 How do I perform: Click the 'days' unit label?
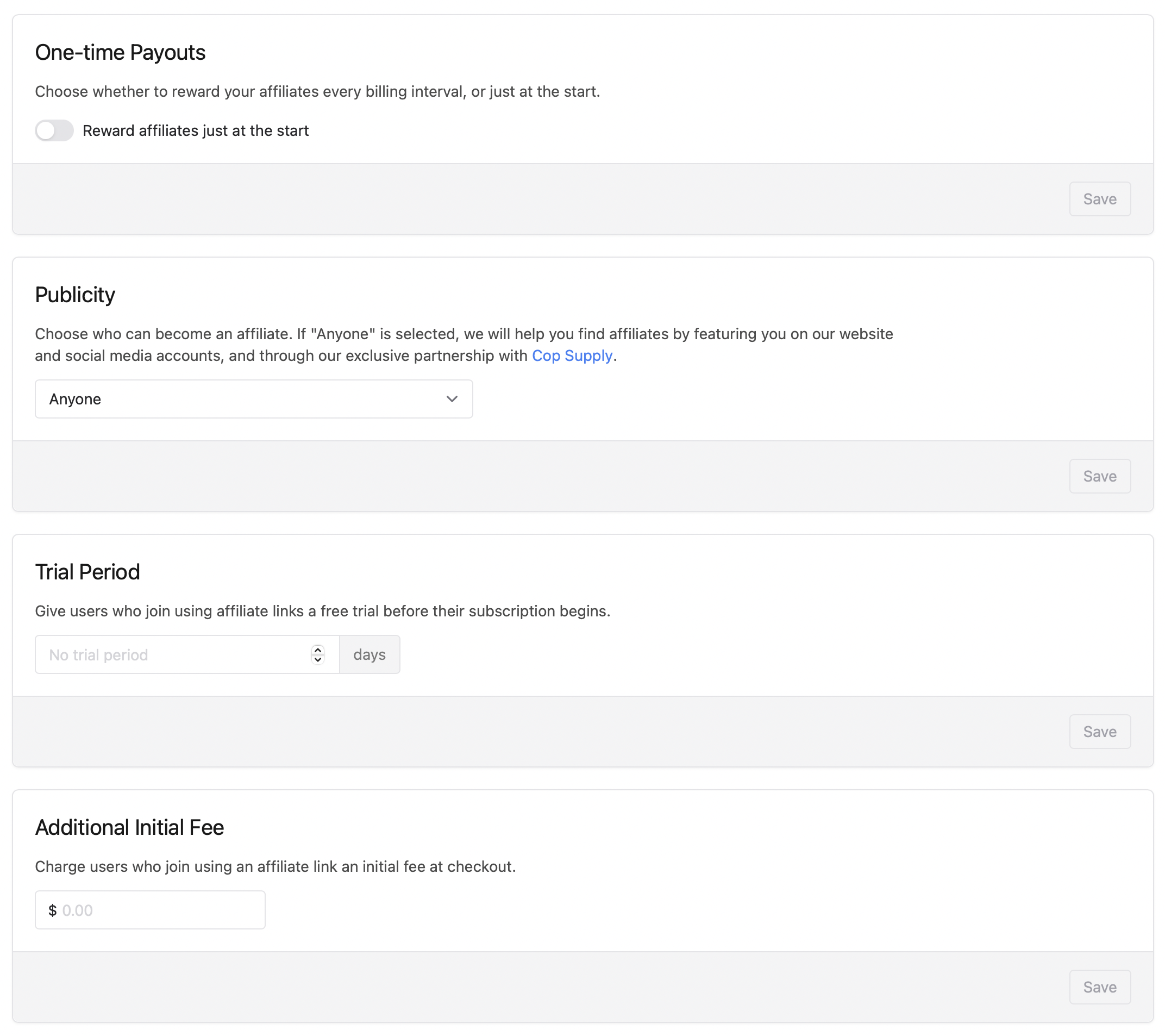tap(369, 654)
